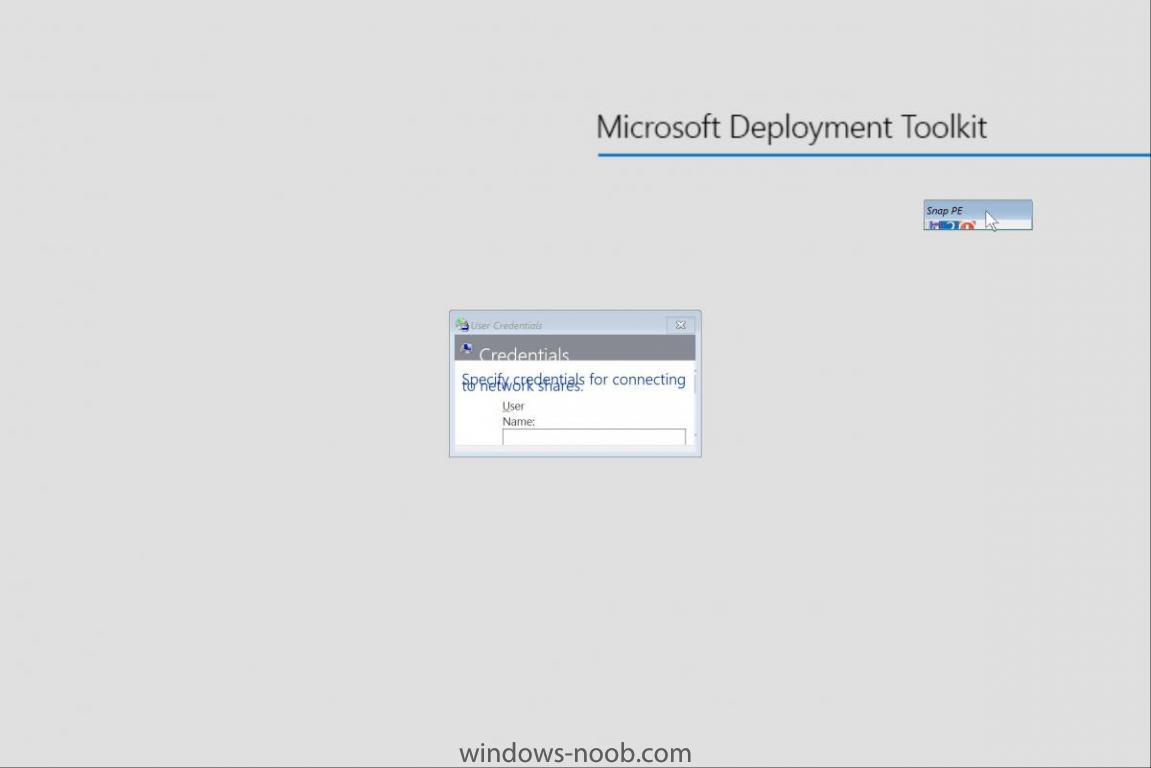Image resolution: width=1151 pixels, height=768 pixels.
Task: Click the Snap PE window title
Action: [x=944, y=211]
